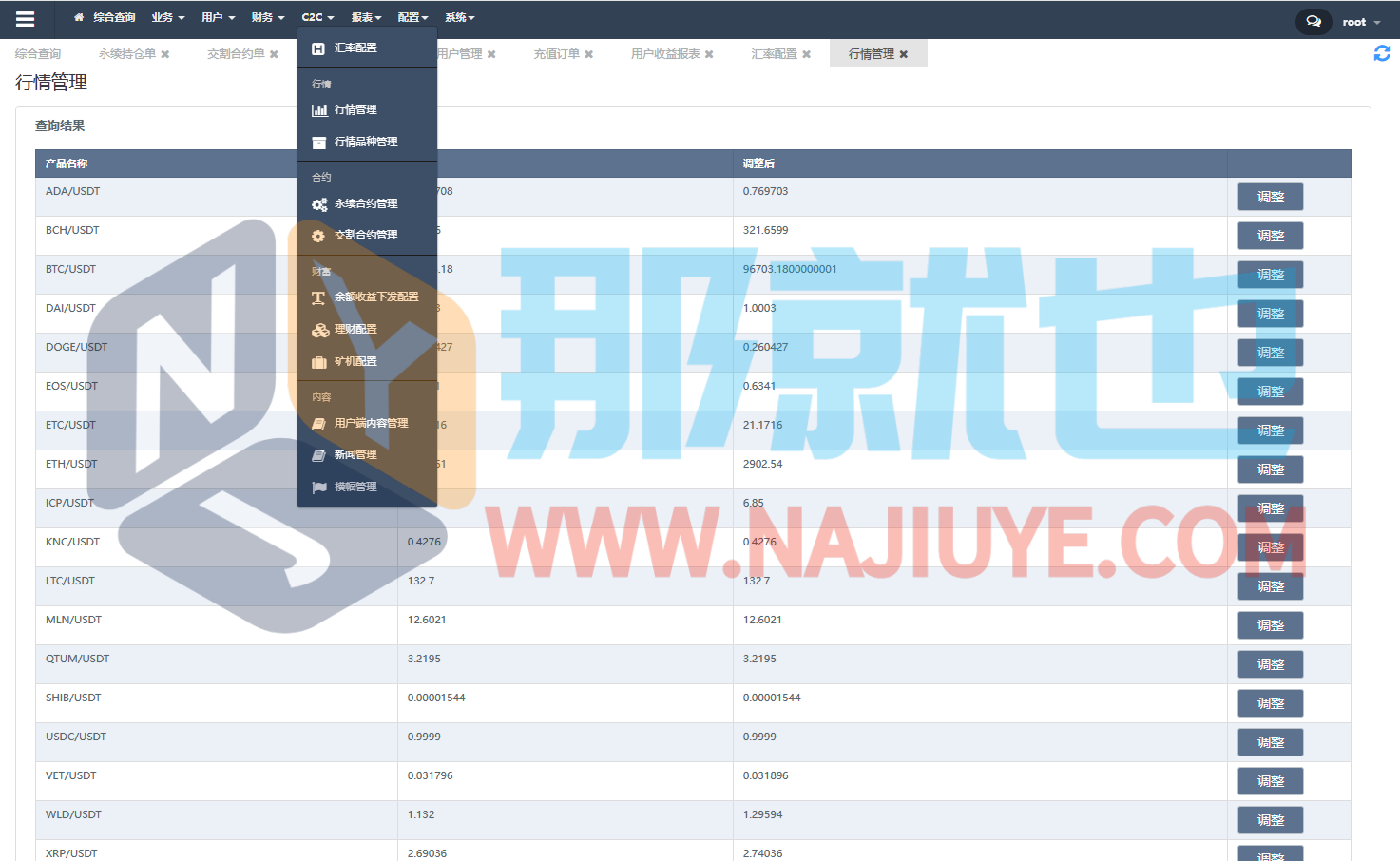The height and width of the screenshot is (861, 1400).
Task: Open the 报表 dropdown in navbar
Action: [x=366, y=18]
